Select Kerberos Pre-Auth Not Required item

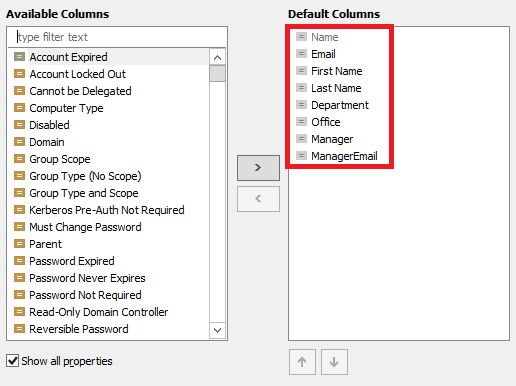pyautogui.click(x=107, y=210)
